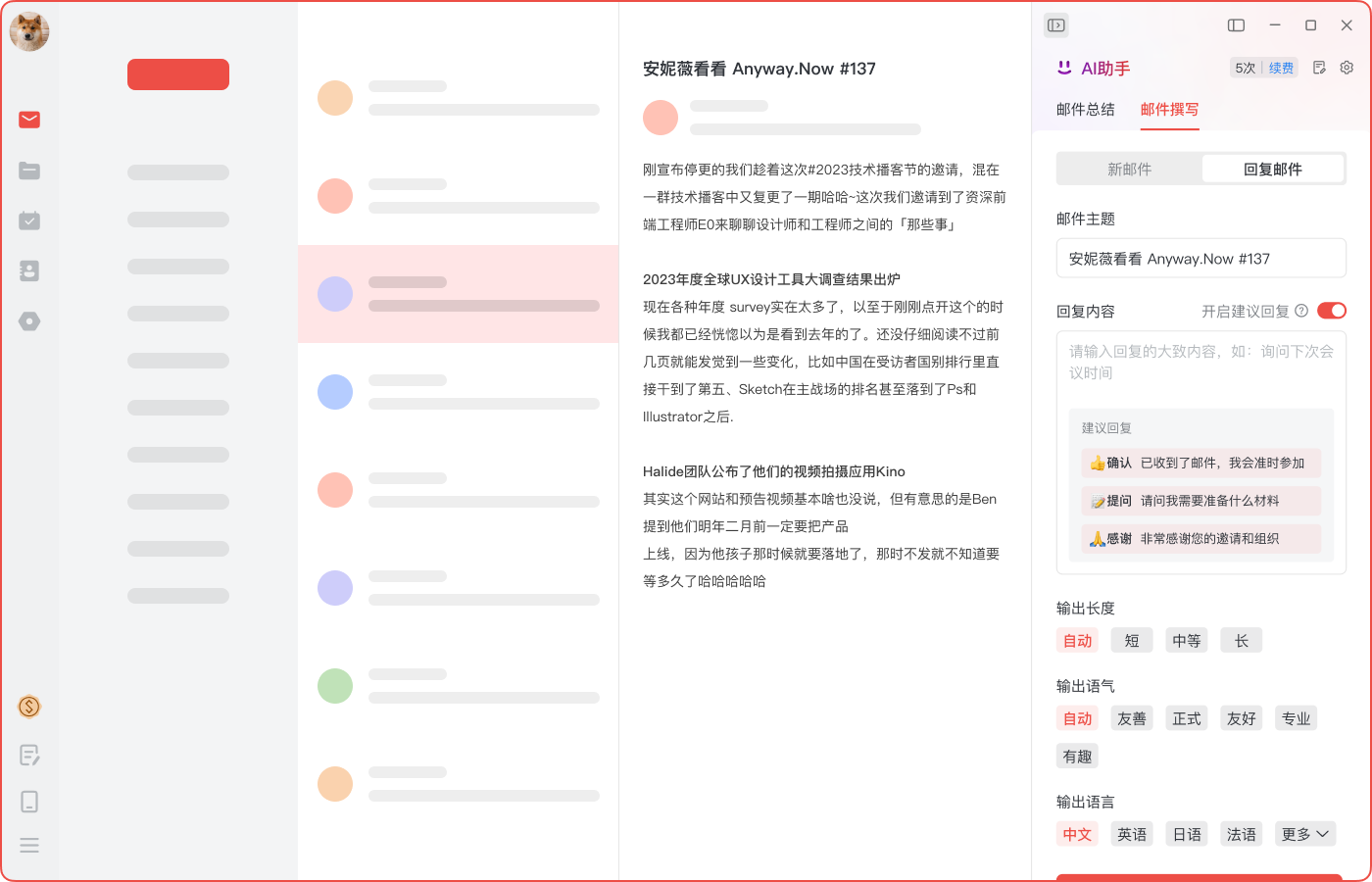This screenshot has height=882, width=1372.
Task: Click the golden coin icon near the bottom sidebar
Action: tap(28, 706)
